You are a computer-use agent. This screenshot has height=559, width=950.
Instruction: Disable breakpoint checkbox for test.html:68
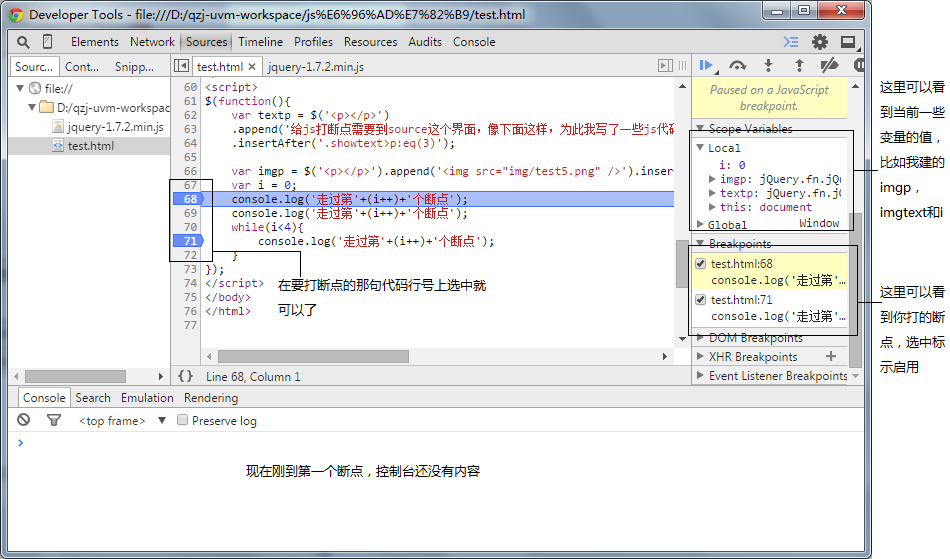(700, 263)
